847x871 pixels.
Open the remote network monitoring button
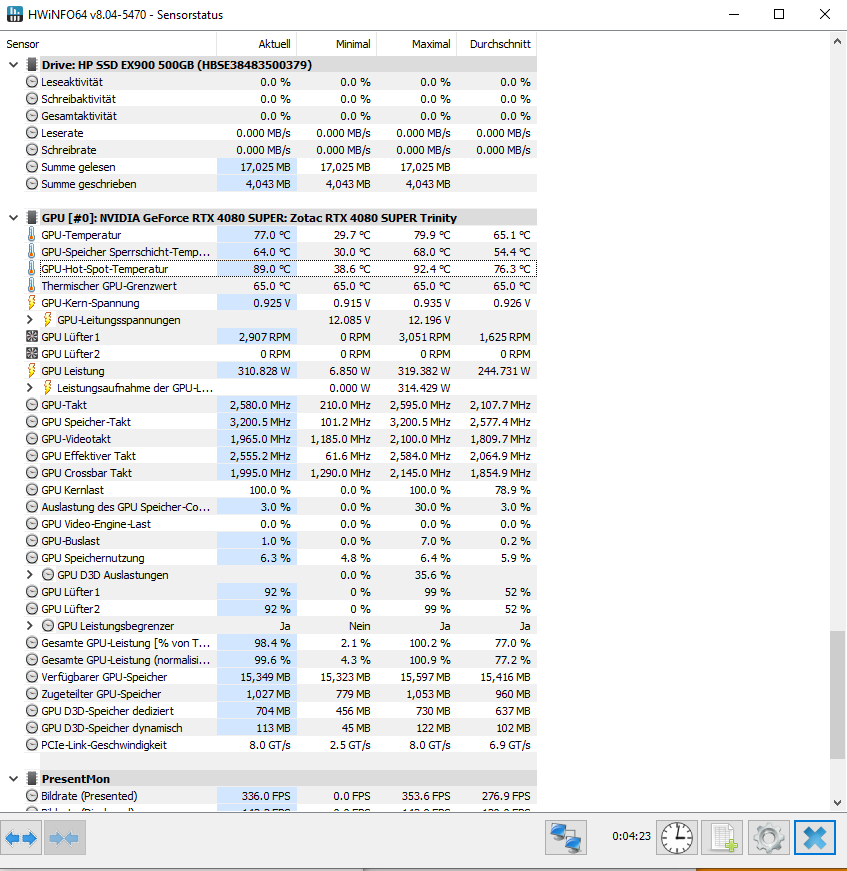(x=565, y=838)
